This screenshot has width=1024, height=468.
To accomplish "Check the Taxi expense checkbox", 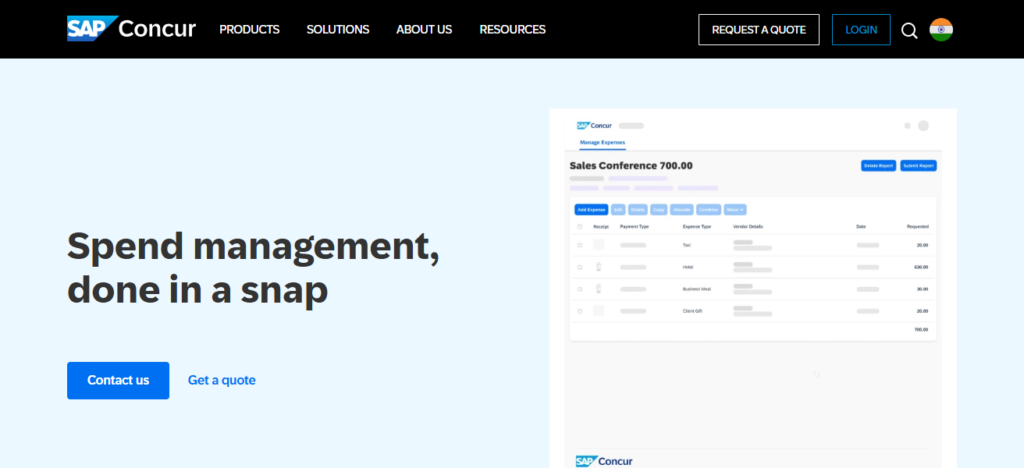I will 579,245.
